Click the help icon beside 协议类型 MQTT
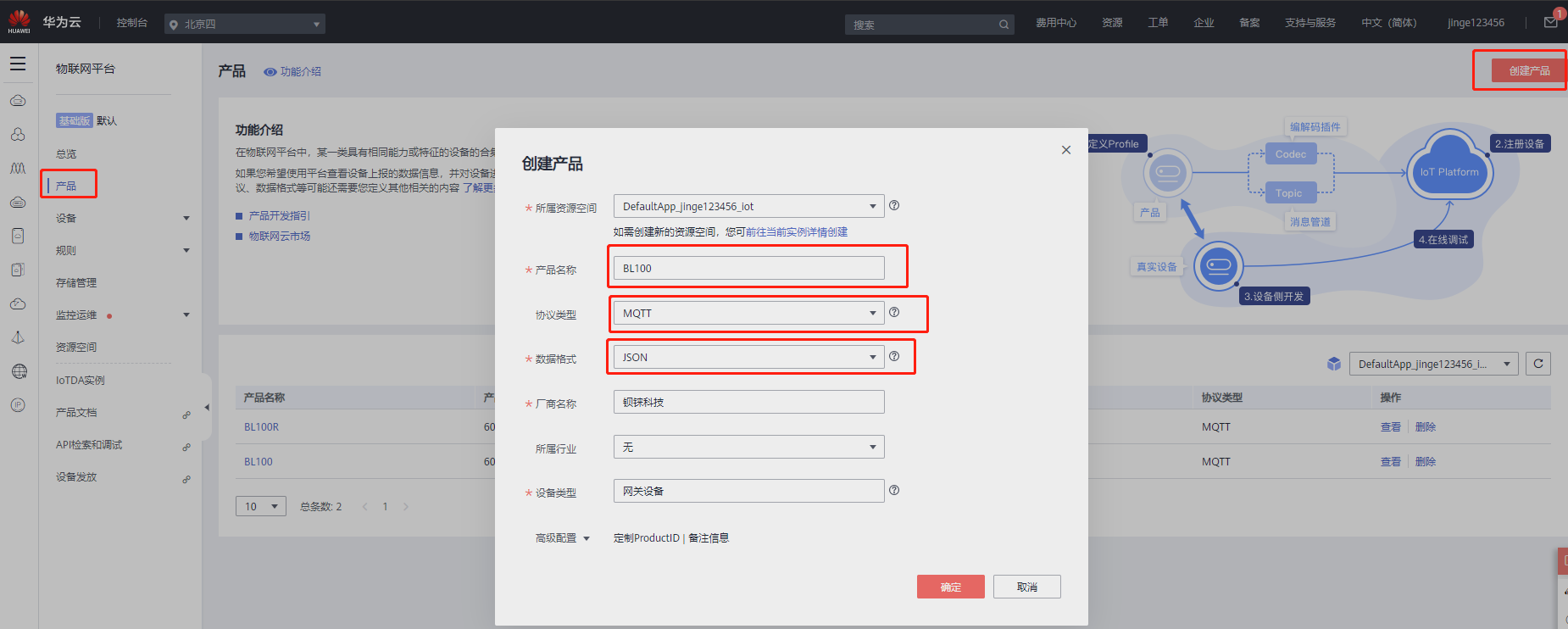Image resolution: width=1568 pixels, height=629 pixels. pos(894,312)
